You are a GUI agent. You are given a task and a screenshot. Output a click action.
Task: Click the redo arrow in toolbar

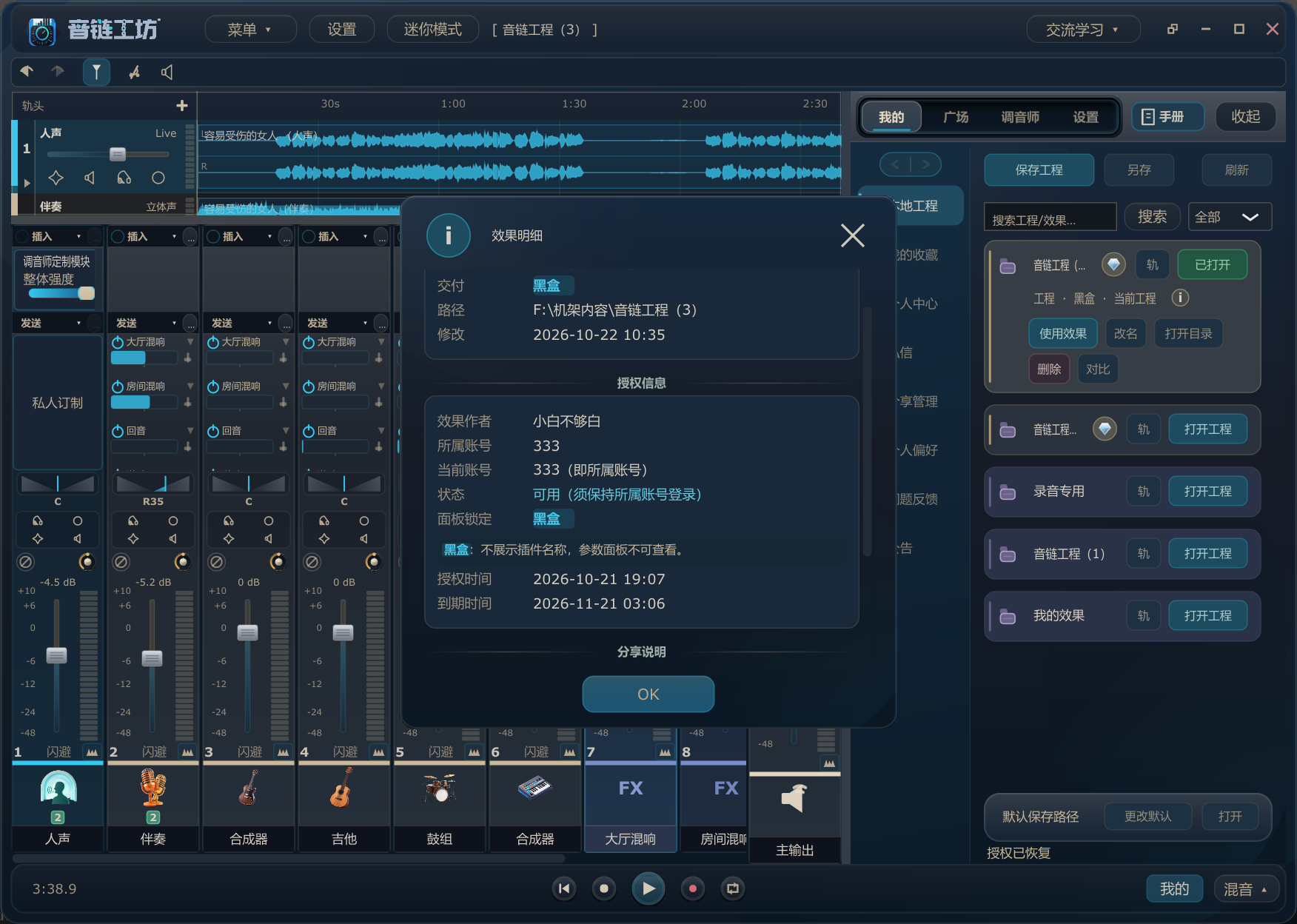58,71
